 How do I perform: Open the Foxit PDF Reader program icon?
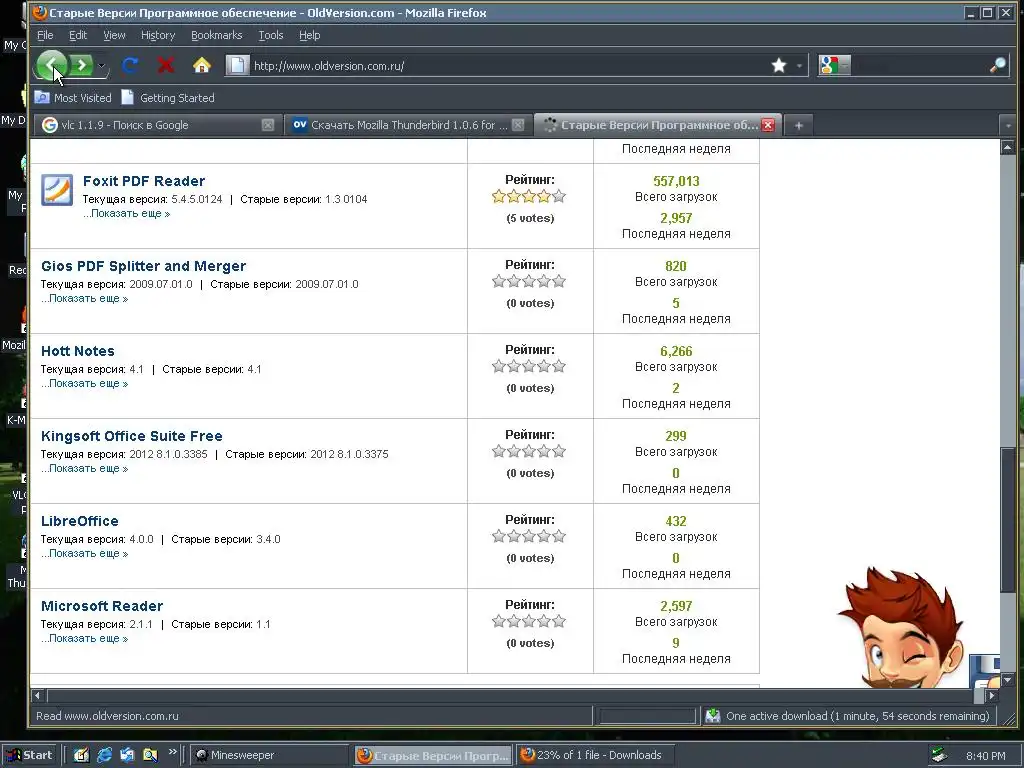[57, 190]
